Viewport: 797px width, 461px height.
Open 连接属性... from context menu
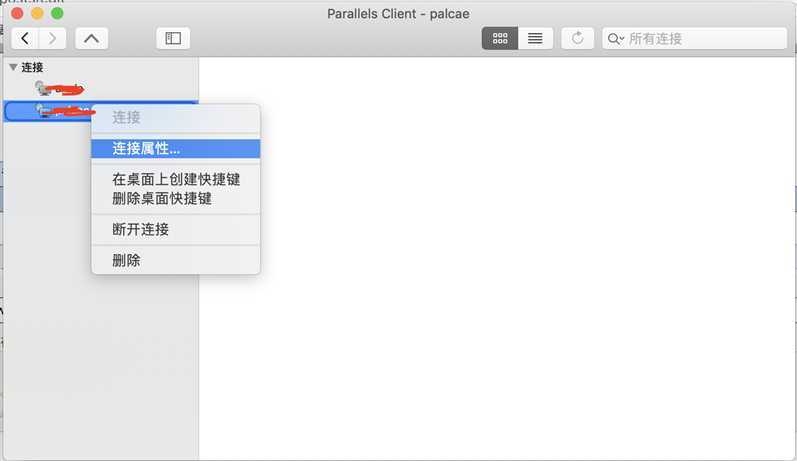click(x=175, y=148)
